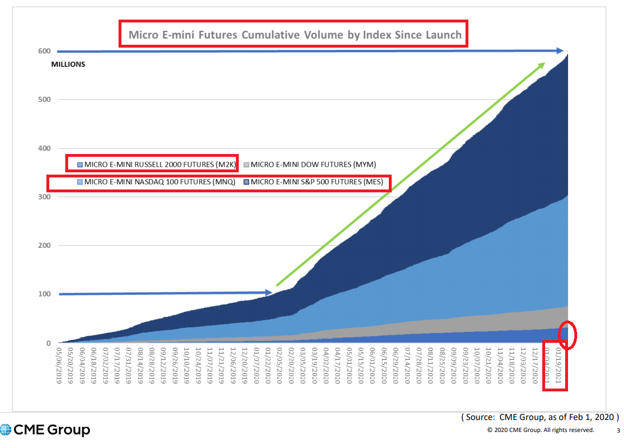Viewport: 624px width, 448px height.
Task: Select legend label 'MICRO E-MINI RUSSELL 2000 FUTURES (M2K)'
Action: (160, 164)
